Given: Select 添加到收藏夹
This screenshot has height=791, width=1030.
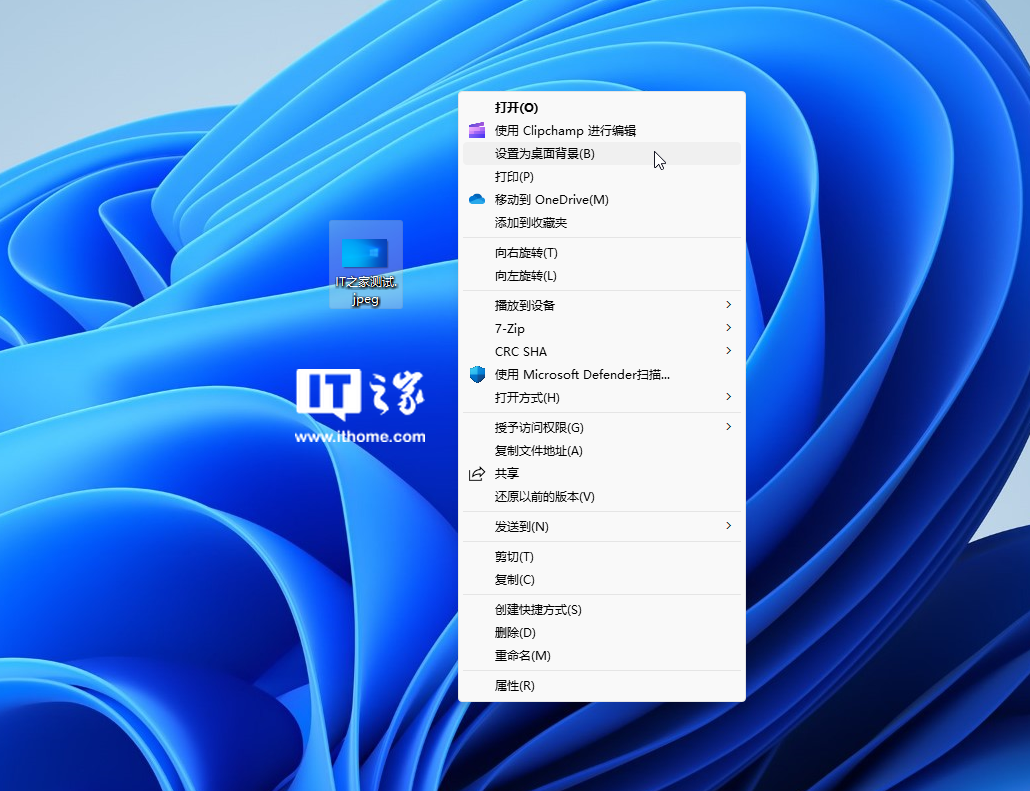Looking at the screenshot, I should pyautogui.click(x=602, y=223).
